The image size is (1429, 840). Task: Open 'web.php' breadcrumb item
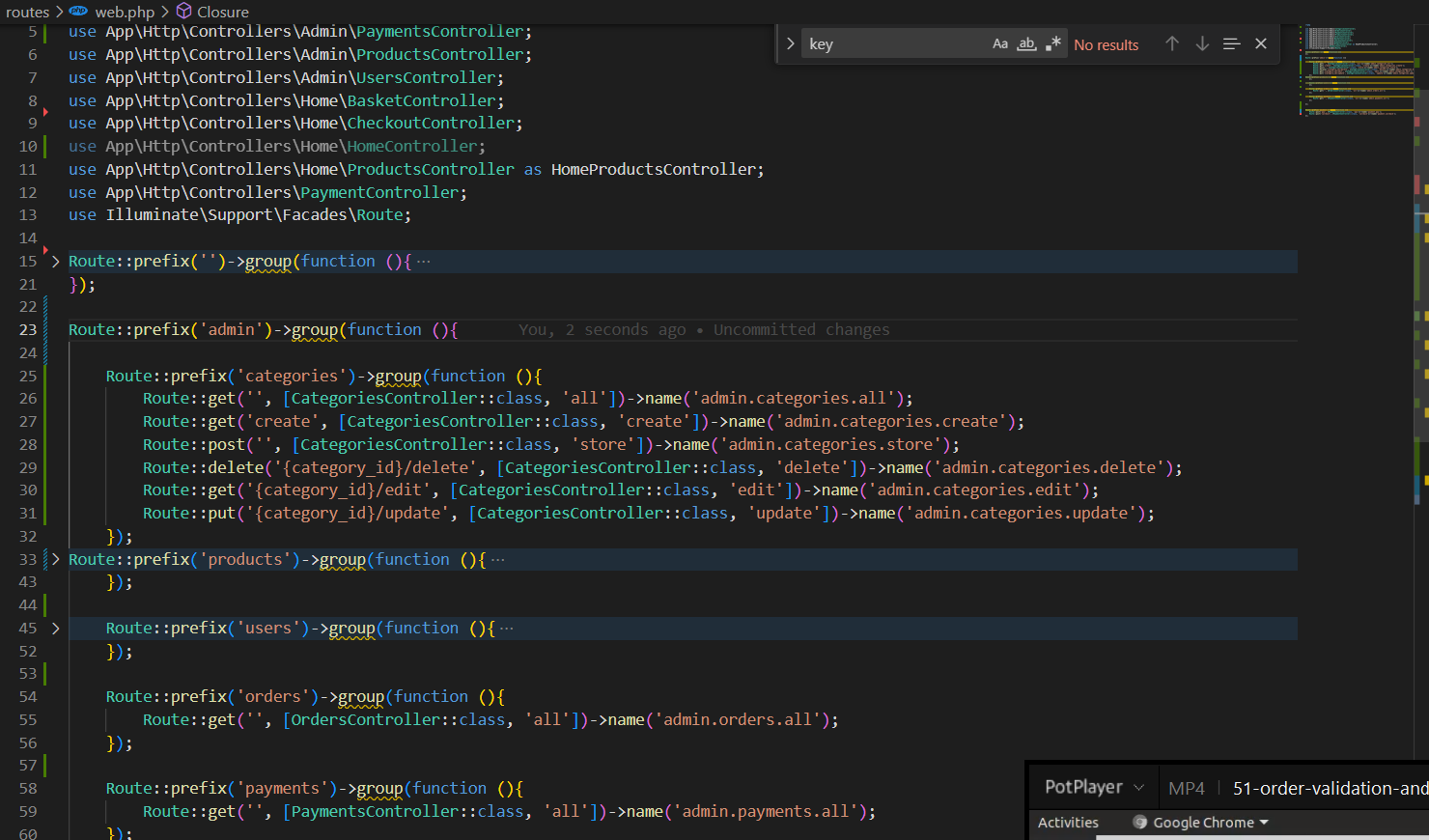tap(125, 12)
